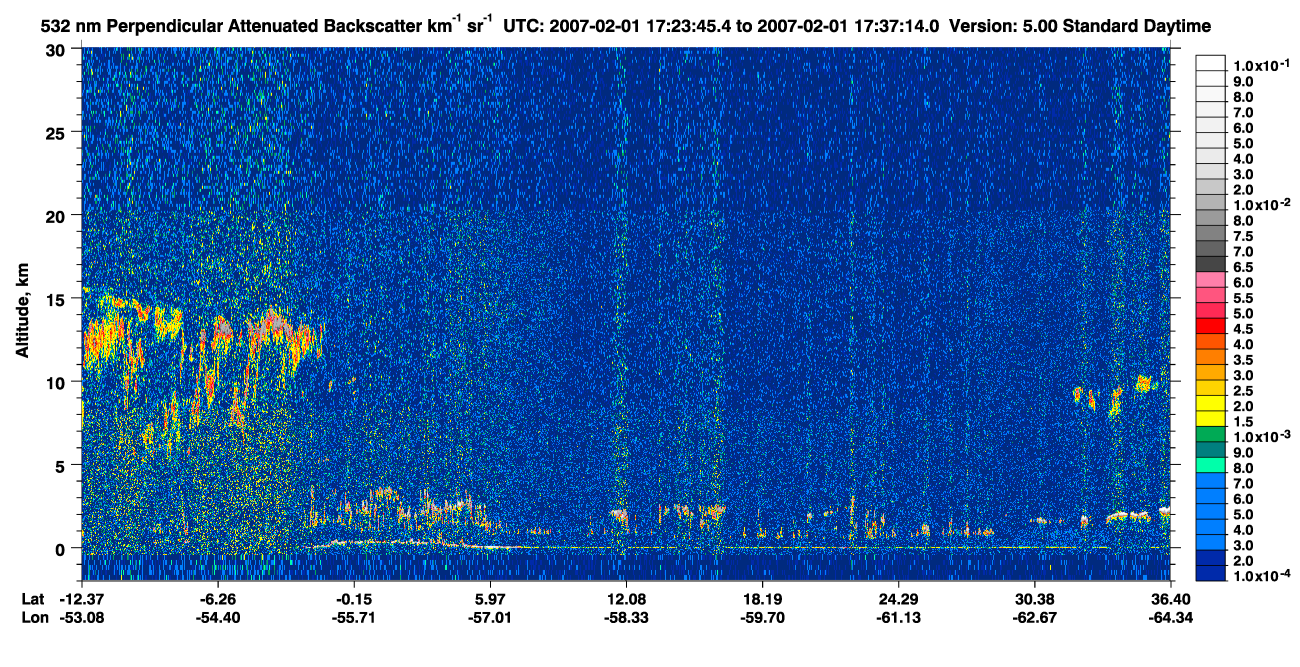Select the altitude tick label '25'
Viewport: 1300px width, 667px height.
coord(57,132)
